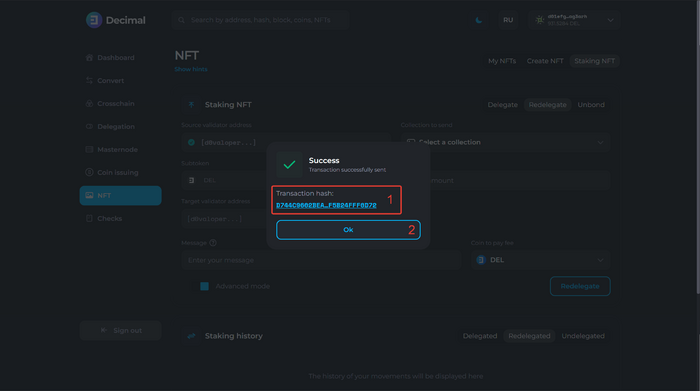This screenshot has height=391, width=700.
Task: Click the Convert arrows icon
Action: 89,80
